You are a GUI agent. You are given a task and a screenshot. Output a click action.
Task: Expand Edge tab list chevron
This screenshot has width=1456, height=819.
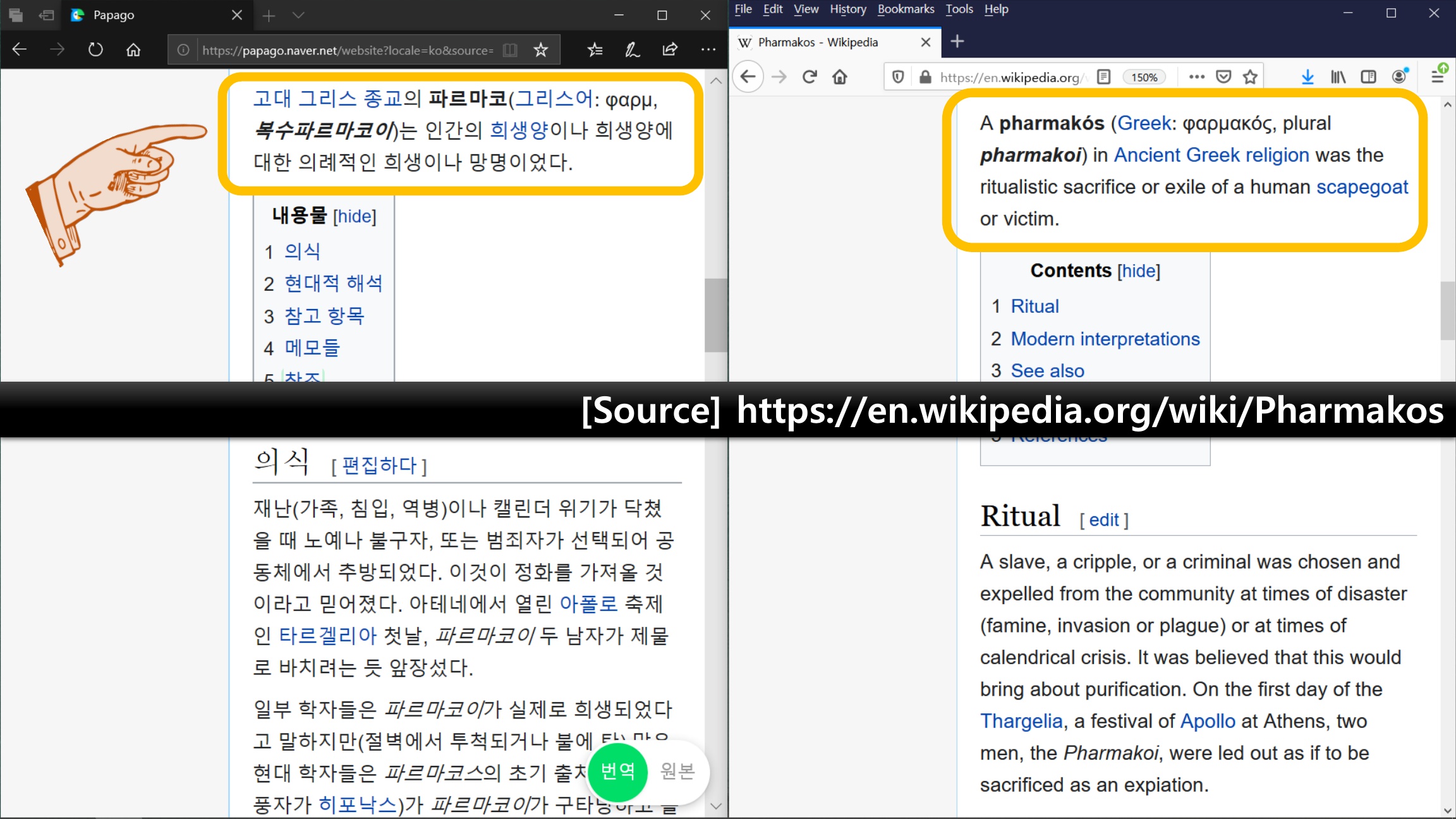[299, 15]
